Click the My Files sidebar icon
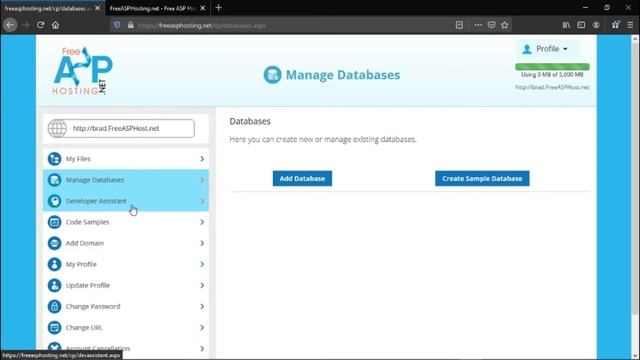The width and height of the screenshot is (640, 360). point(54,158)
